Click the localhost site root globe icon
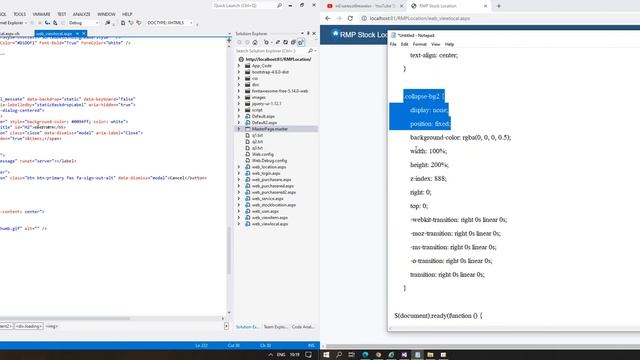640x360 pixels. coord(241,59)
